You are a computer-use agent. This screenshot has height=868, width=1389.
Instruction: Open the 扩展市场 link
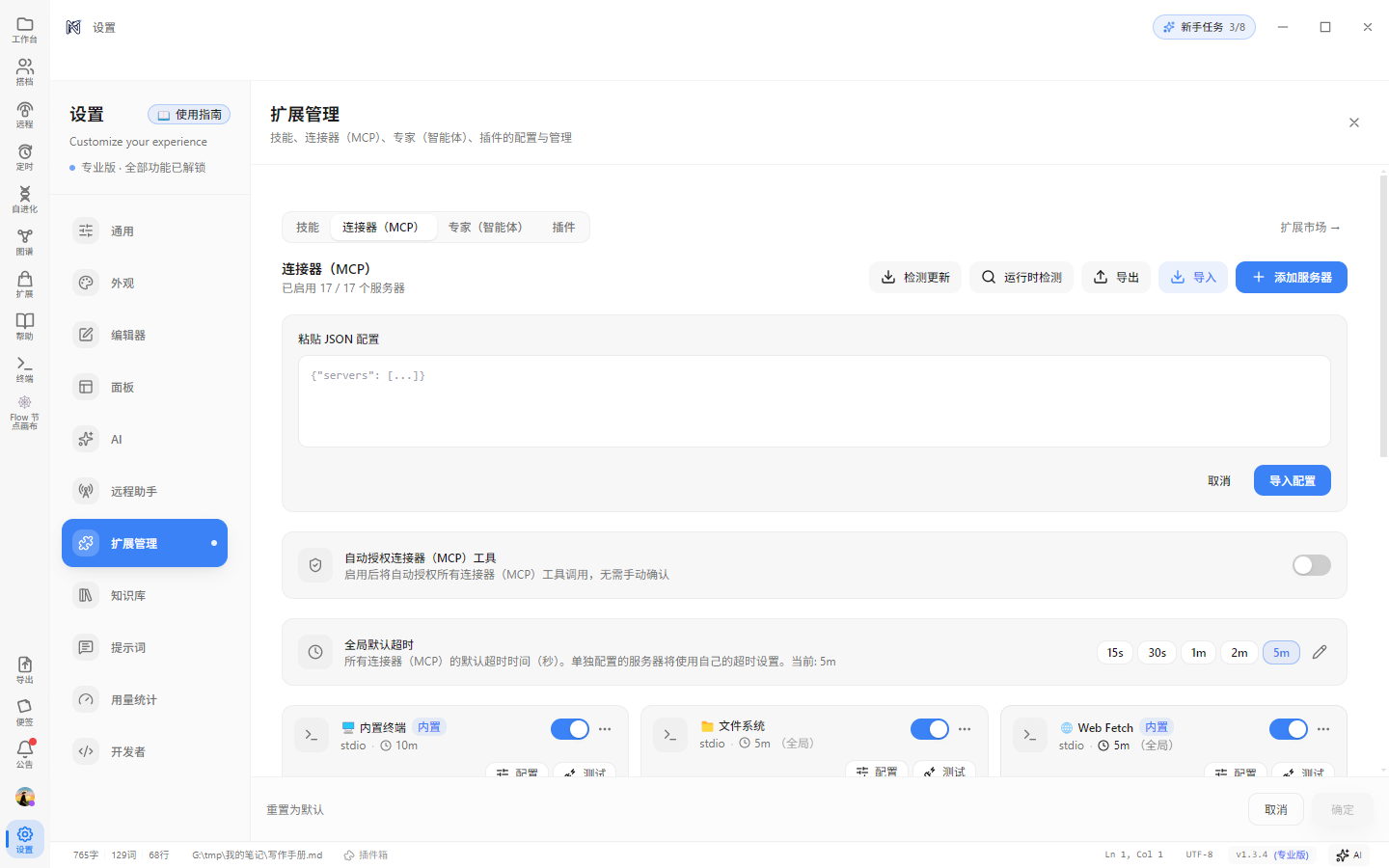tap(1310, 228)
